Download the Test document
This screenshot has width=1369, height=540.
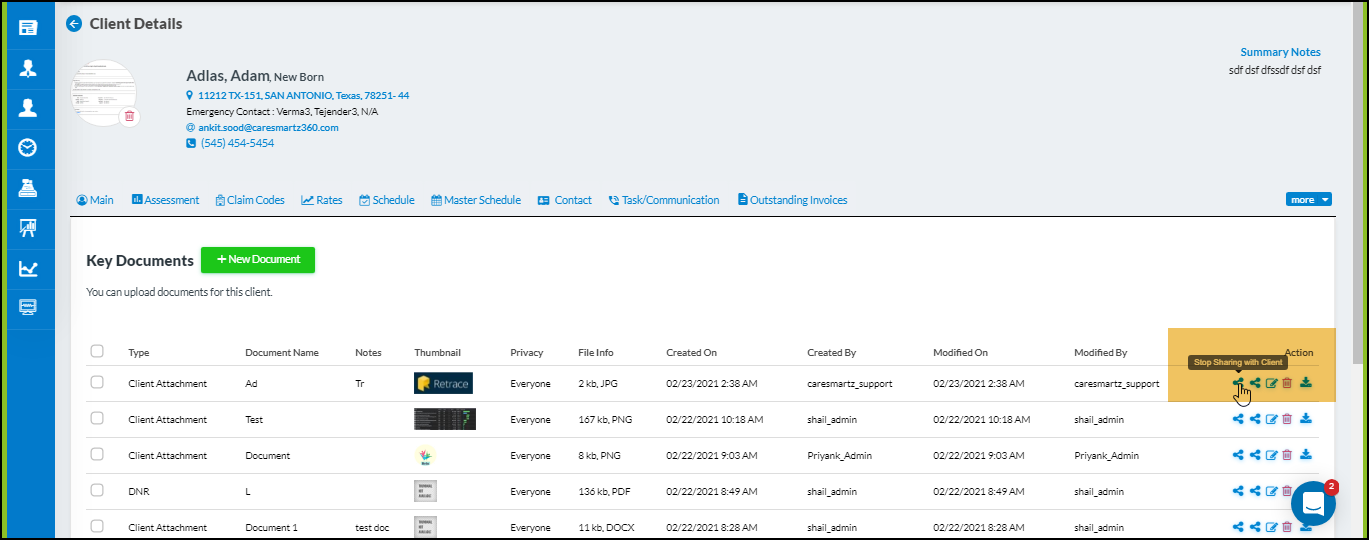[x=1306, y=419]
